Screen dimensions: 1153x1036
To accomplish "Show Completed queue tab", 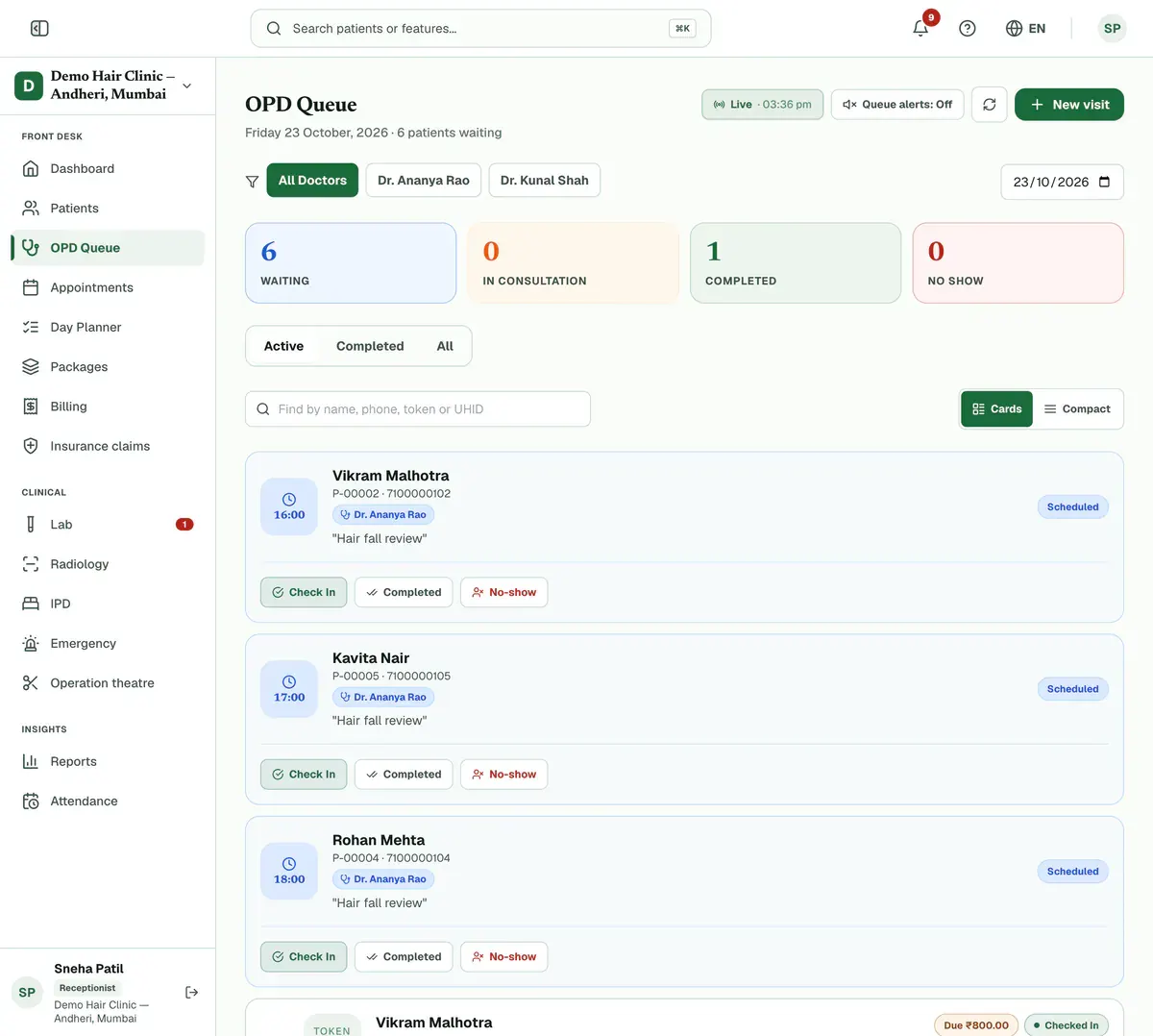I will click(x=370, y=346).
